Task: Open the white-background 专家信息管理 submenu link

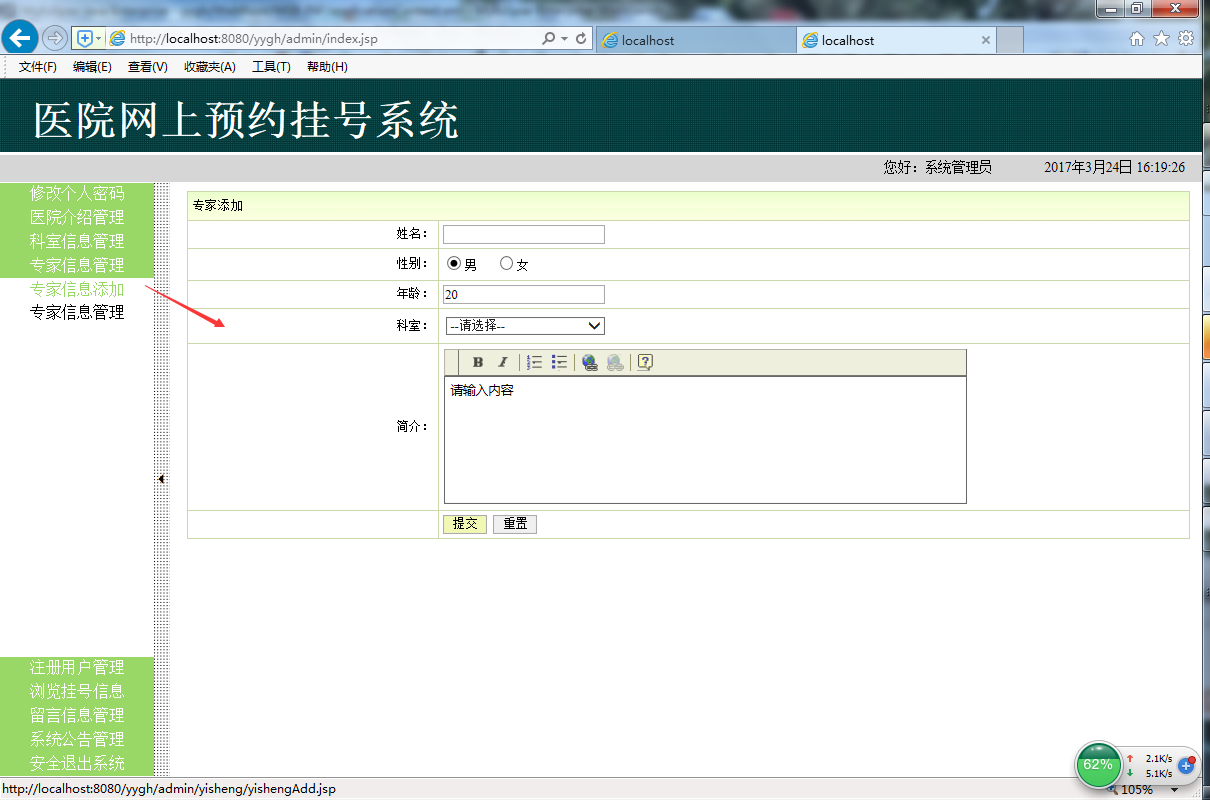Action: pyautogui.click(x=77, y=312)
